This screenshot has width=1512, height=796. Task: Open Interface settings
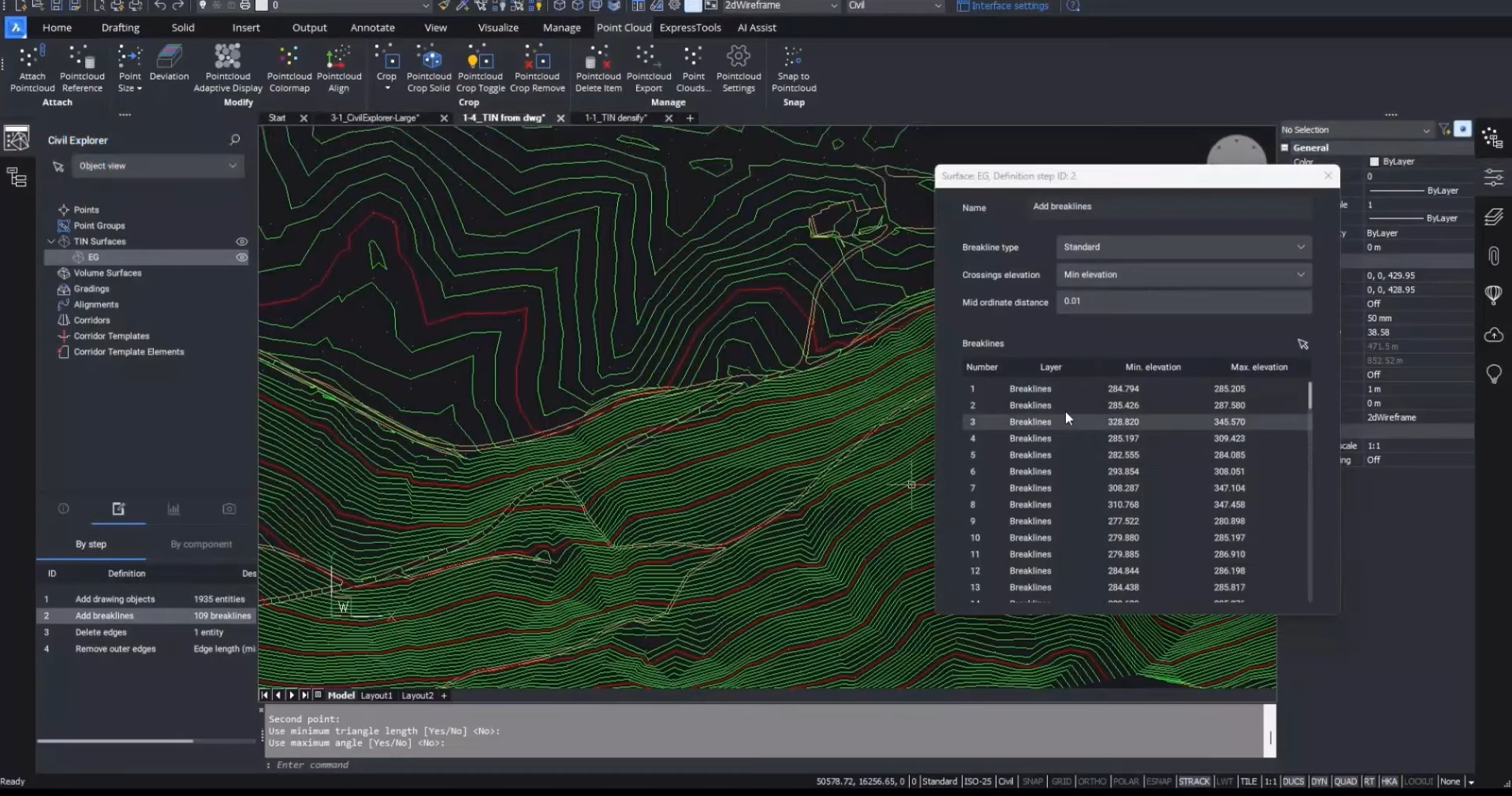point(1003,6)
